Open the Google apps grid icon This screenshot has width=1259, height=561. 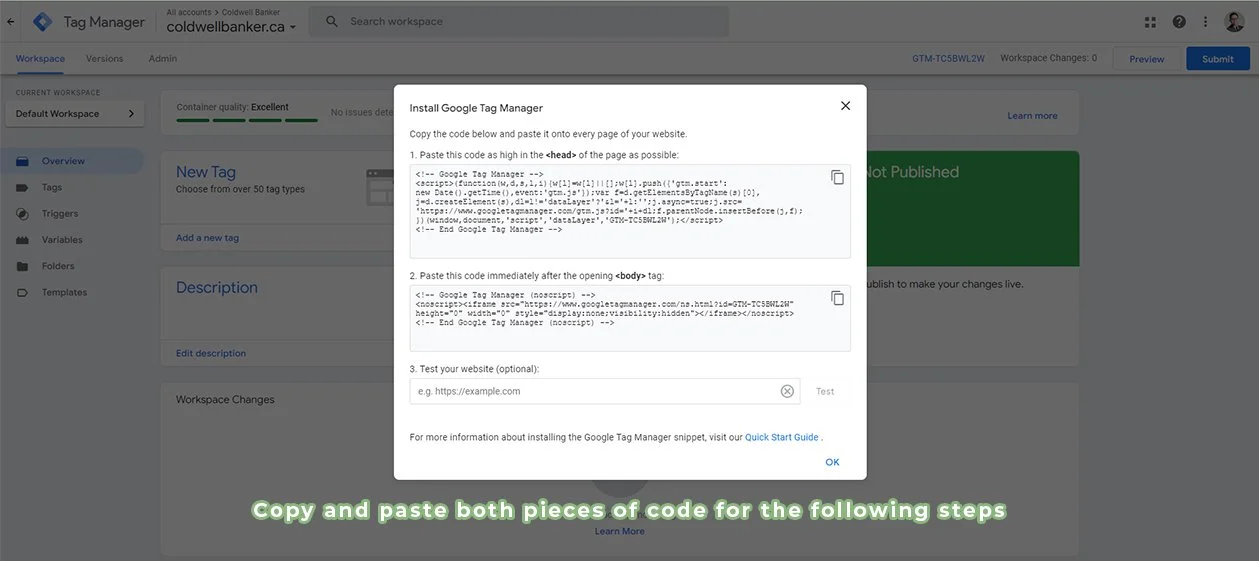pos(1151,21)
